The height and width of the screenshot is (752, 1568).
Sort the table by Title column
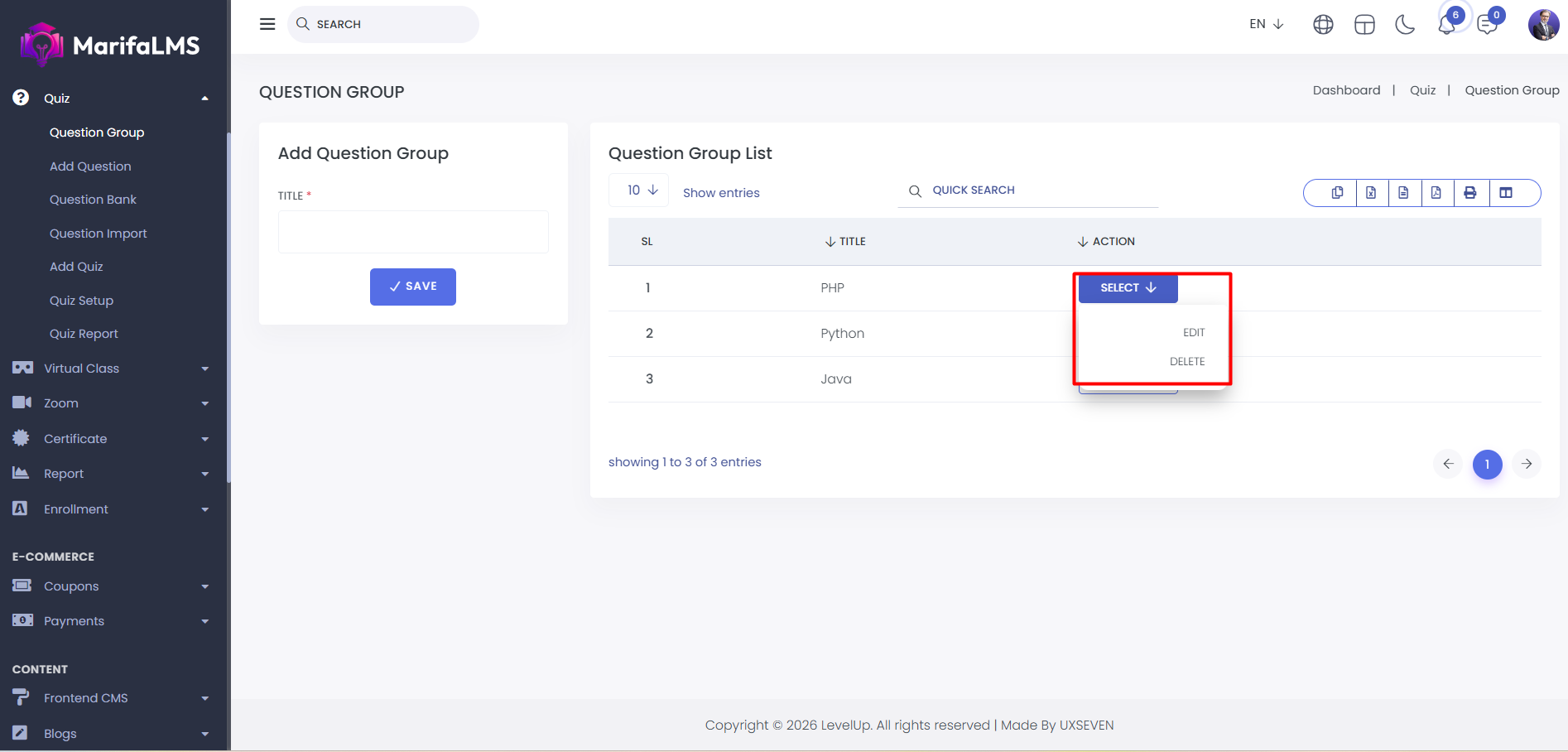(x=846, y=242)
